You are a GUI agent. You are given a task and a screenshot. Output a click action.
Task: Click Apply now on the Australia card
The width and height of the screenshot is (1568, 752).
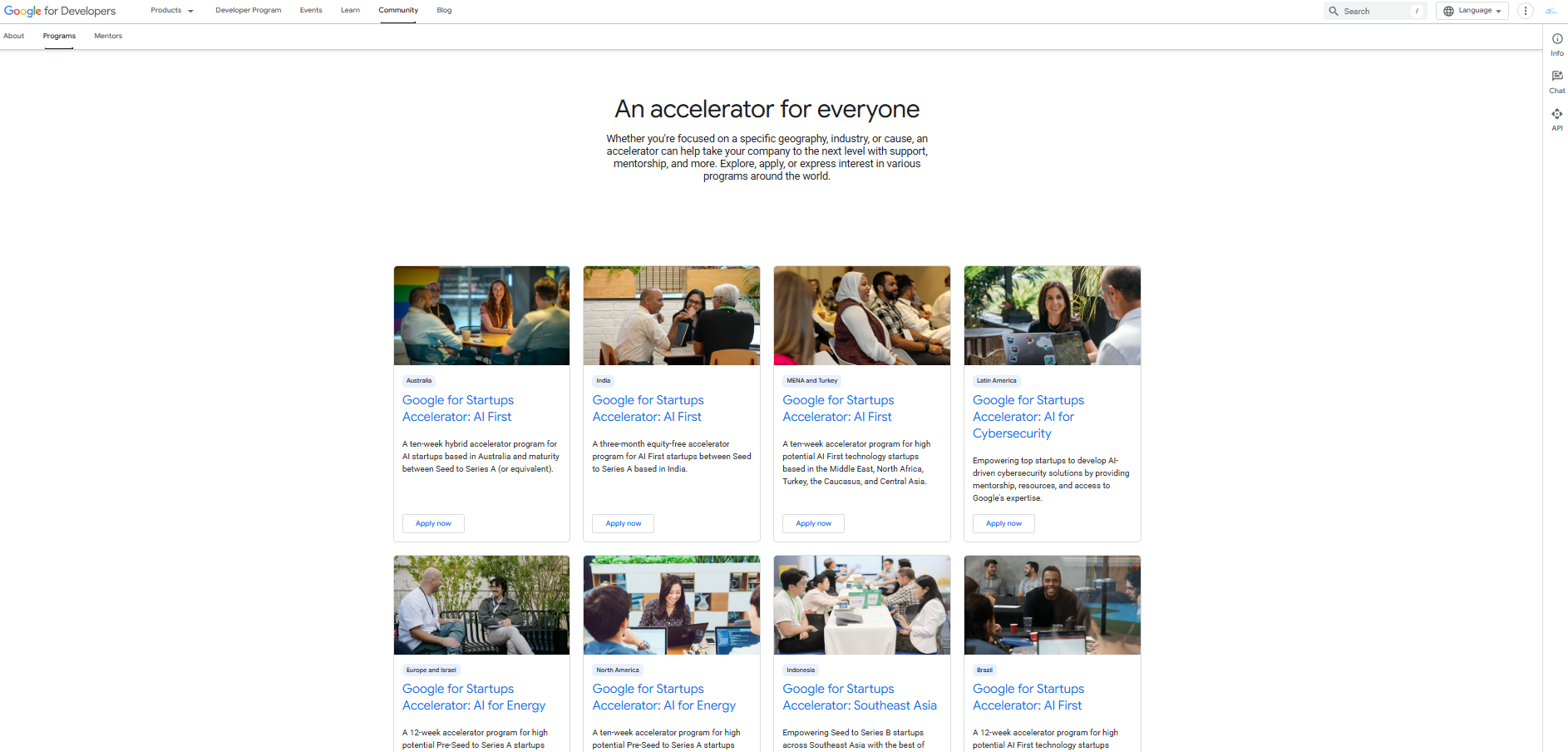(433, 523)
